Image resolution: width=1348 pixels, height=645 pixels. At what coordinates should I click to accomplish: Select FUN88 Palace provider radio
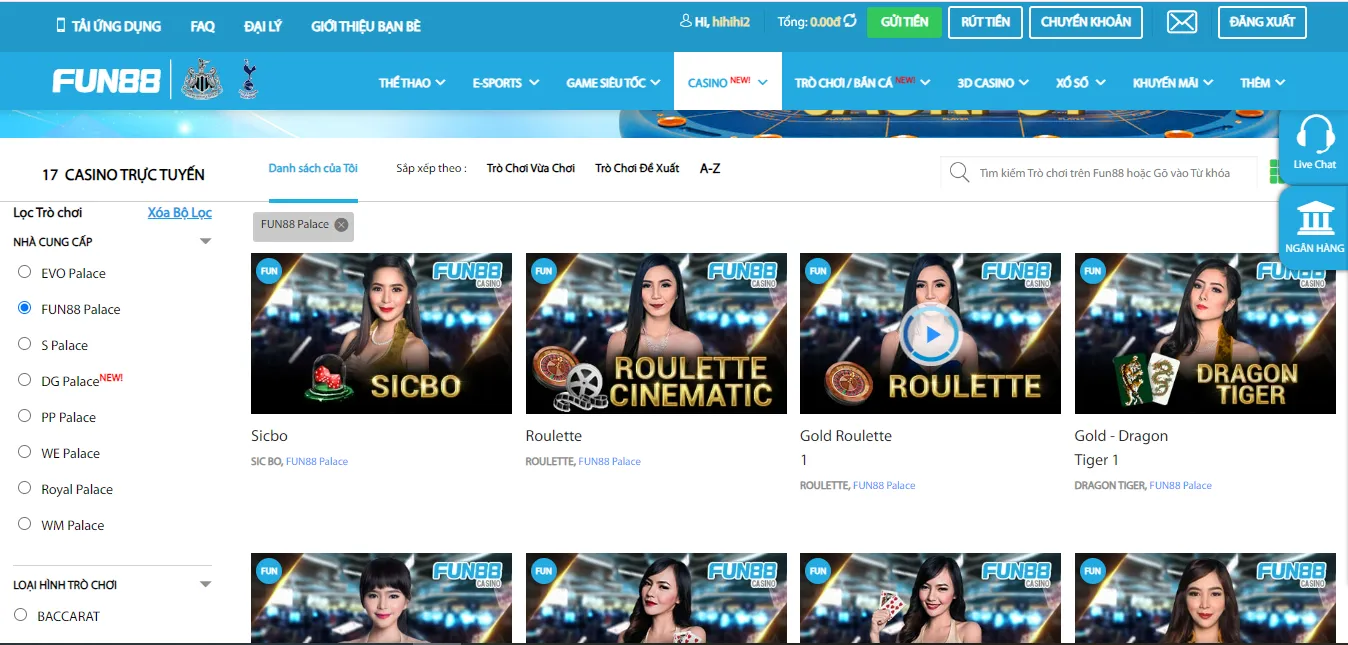pos(25,308)
